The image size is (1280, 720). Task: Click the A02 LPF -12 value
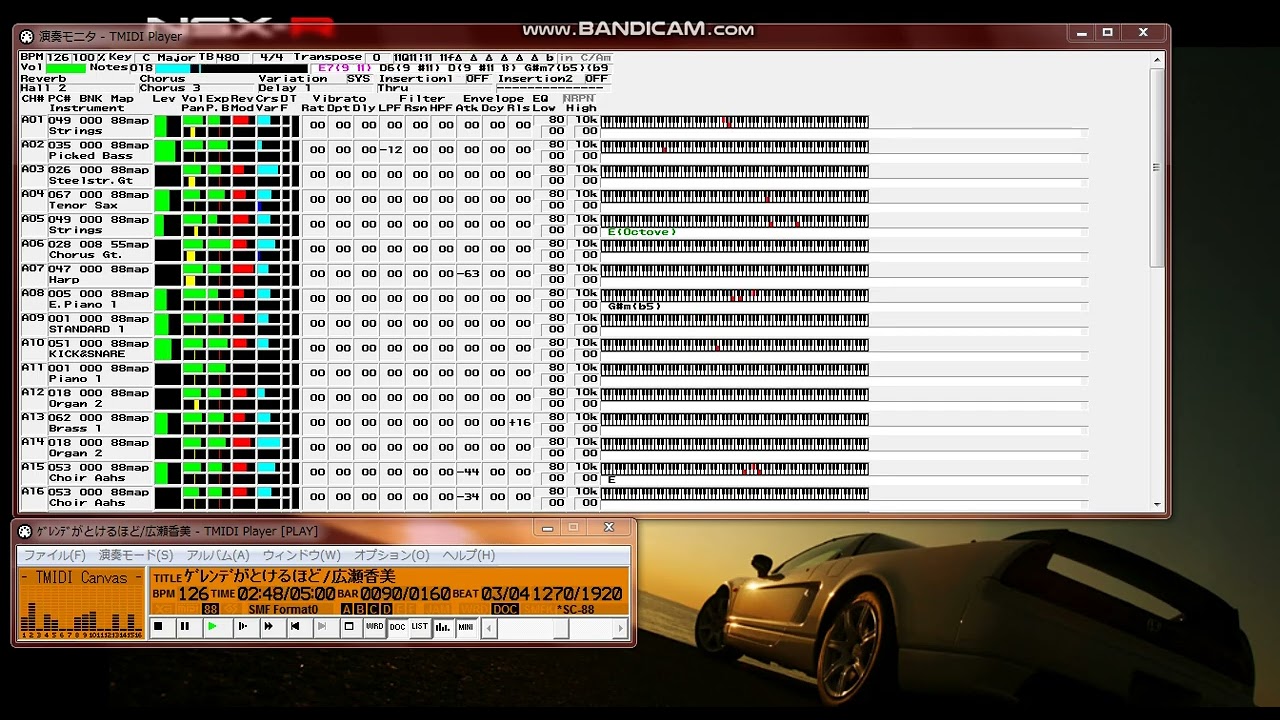point(391,150)
